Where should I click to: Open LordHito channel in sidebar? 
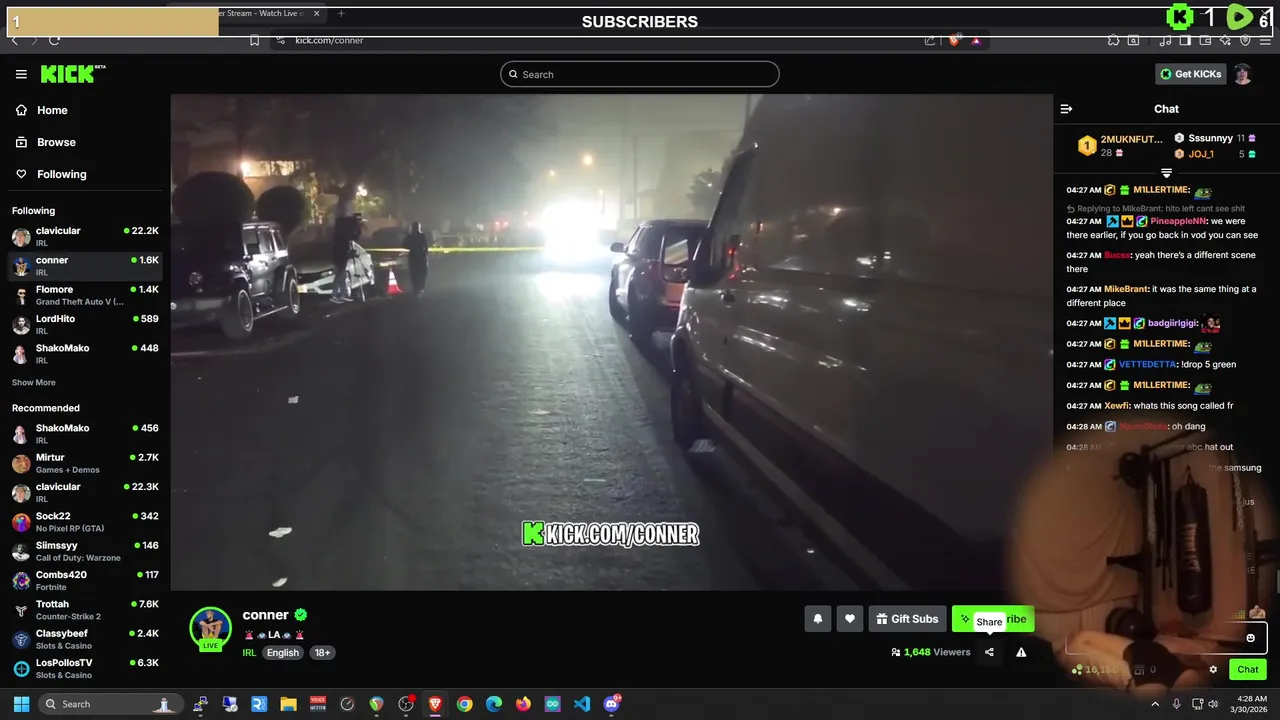point(85,324)
